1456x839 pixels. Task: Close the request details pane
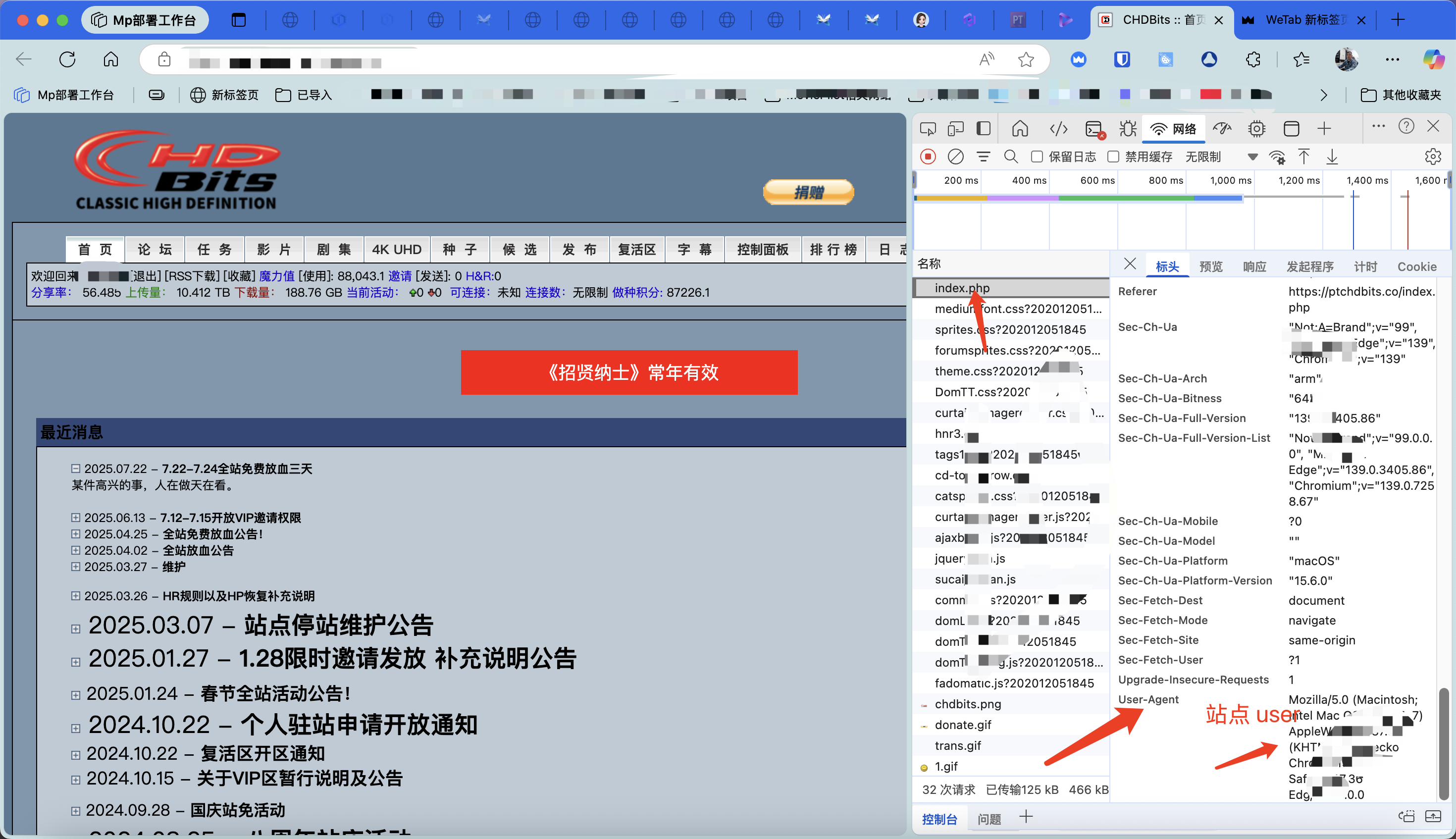coord(1129,264)
